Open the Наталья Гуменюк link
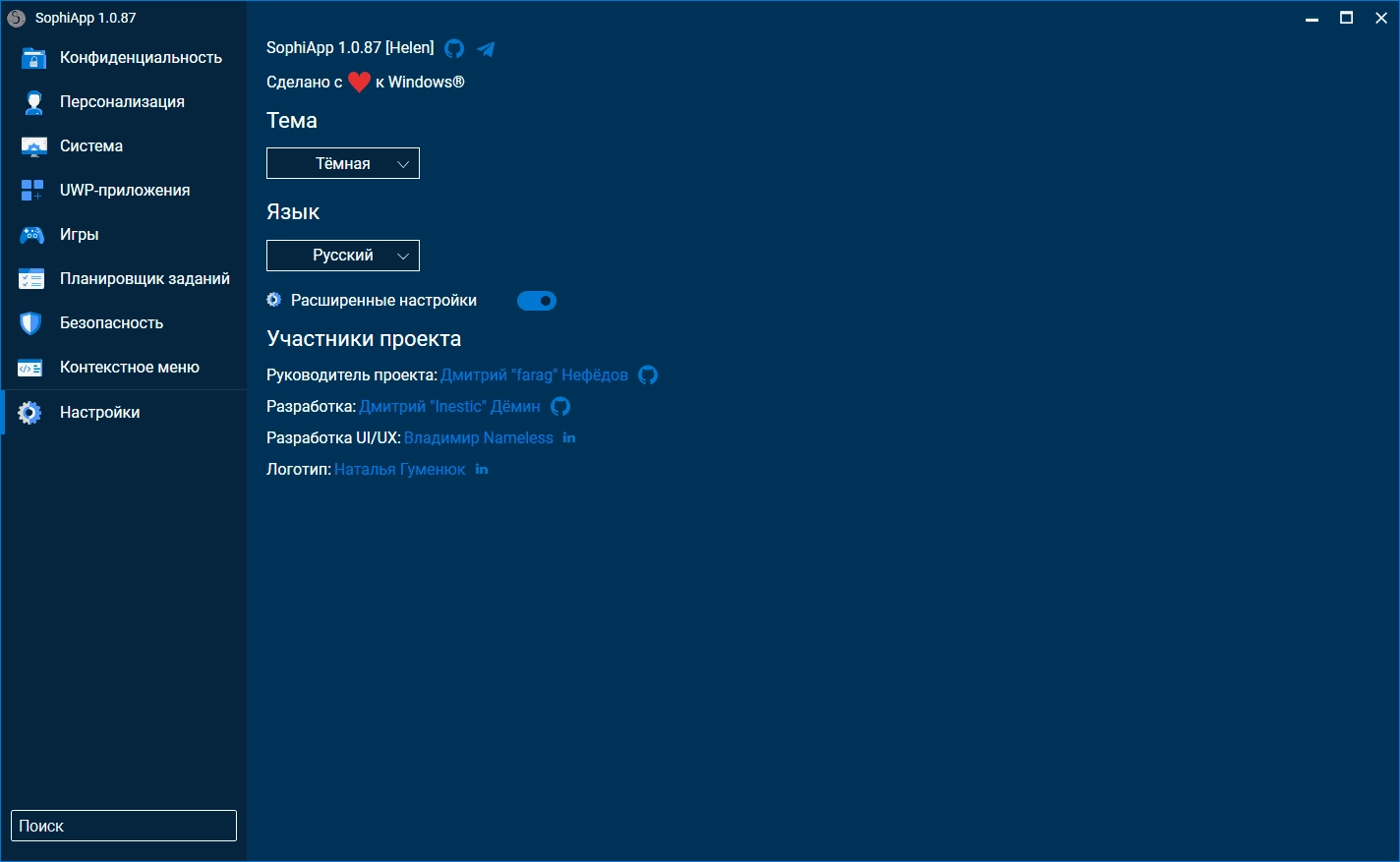The height and width of the screenshot is (862, 1400). point(399,469)
